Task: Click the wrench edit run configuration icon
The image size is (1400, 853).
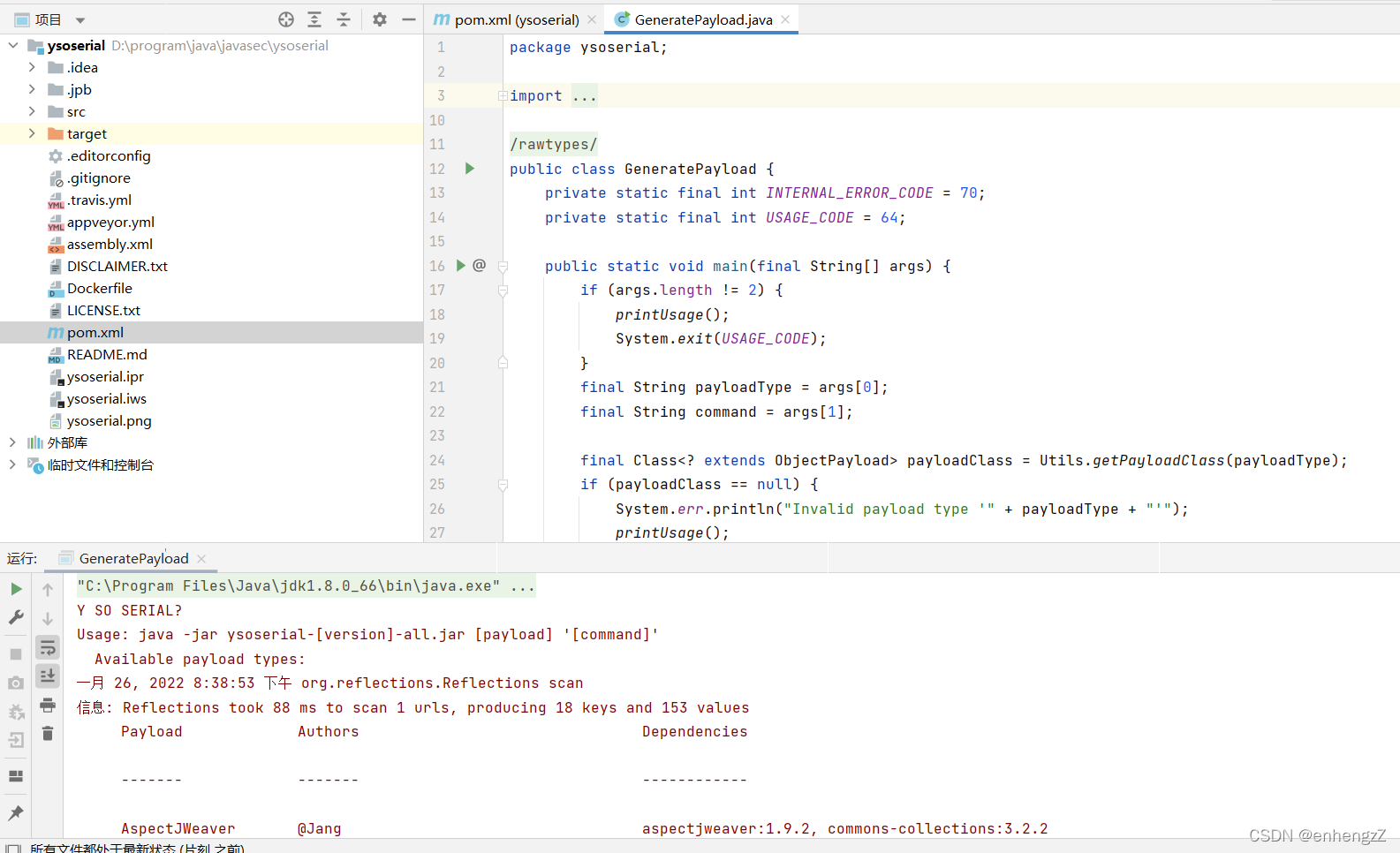Action: 16,618
